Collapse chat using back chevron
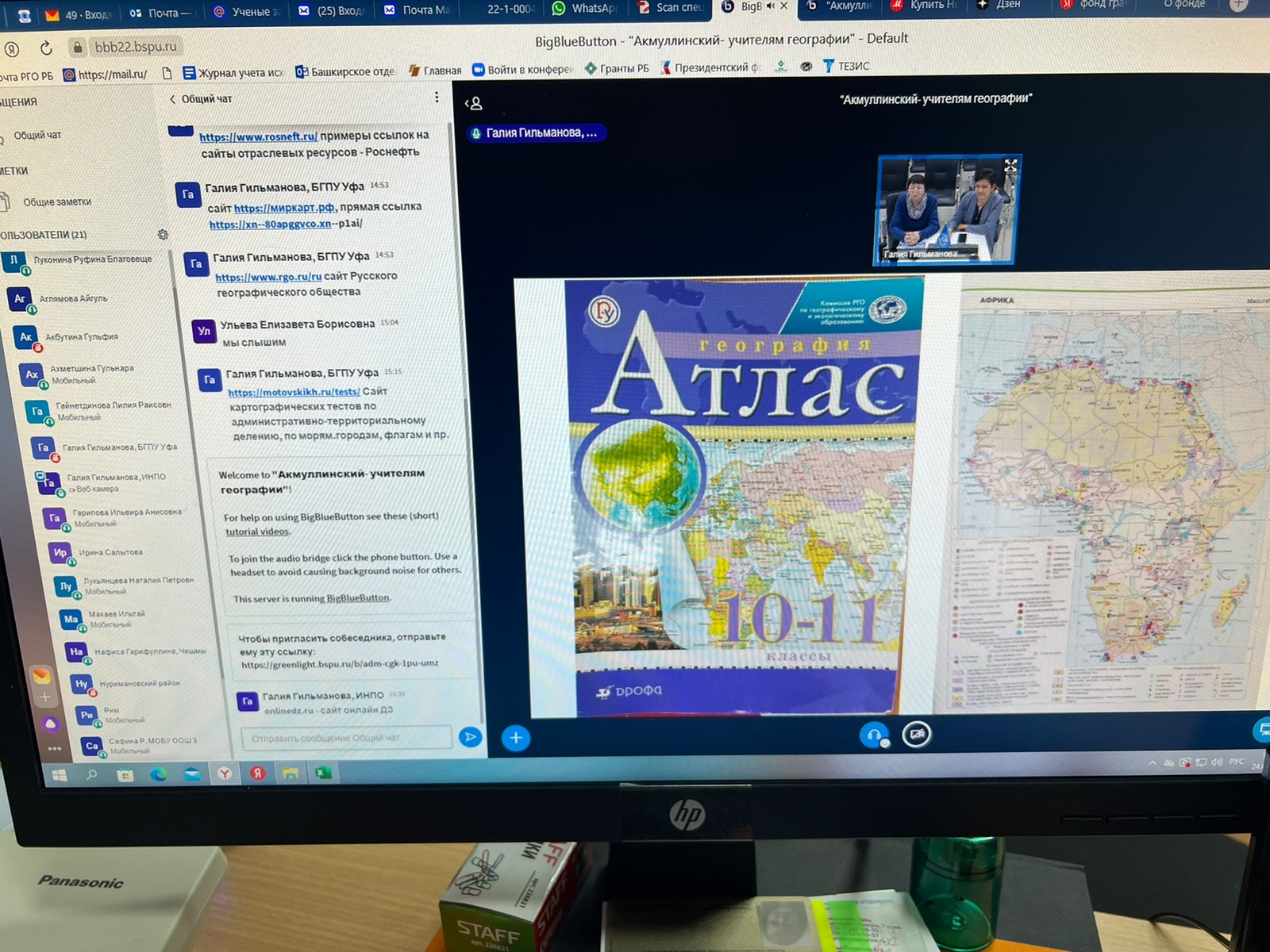The height and width of the screenshot is (952, 1270). coord(173,99)
